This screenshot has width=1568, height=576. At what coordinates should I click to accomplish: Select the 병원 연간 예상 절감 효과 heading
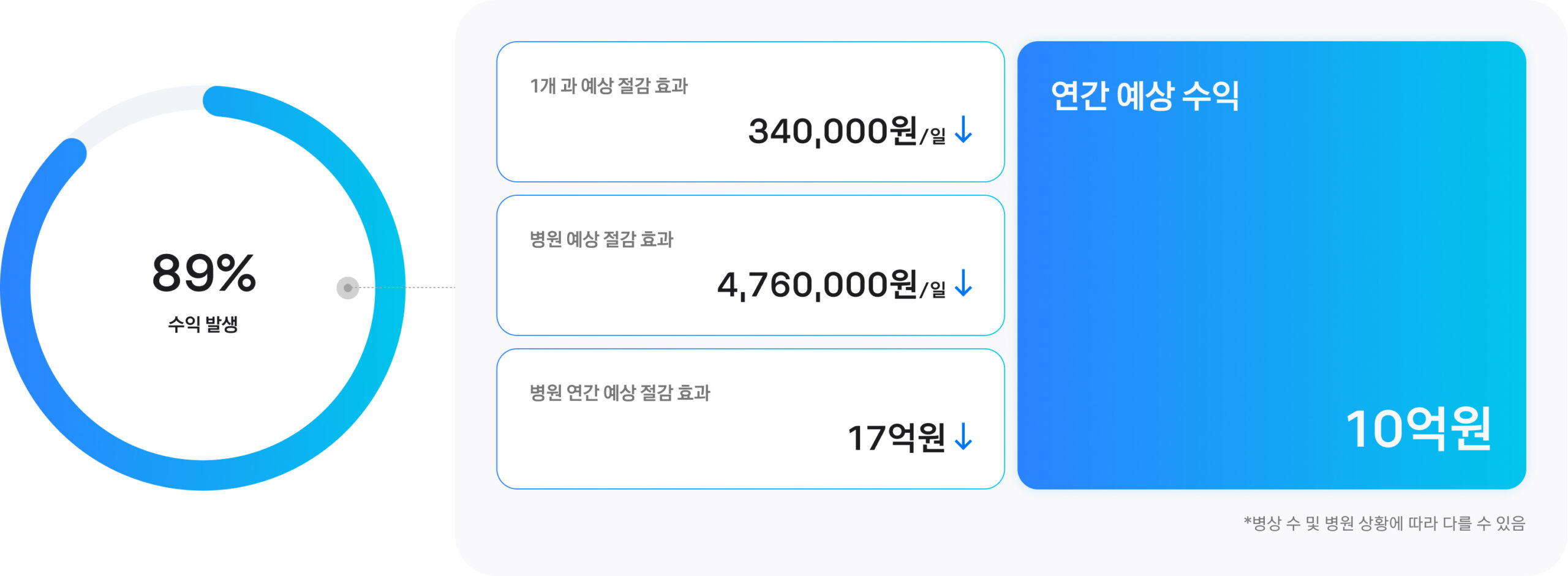pos(620,393)
